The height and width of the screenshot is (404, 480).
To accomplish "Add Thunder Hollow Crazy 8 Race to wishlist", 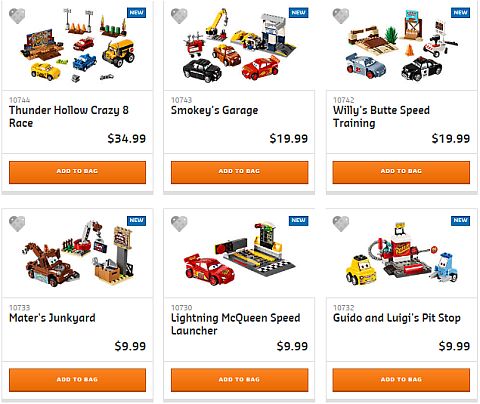I will [17, 16].
